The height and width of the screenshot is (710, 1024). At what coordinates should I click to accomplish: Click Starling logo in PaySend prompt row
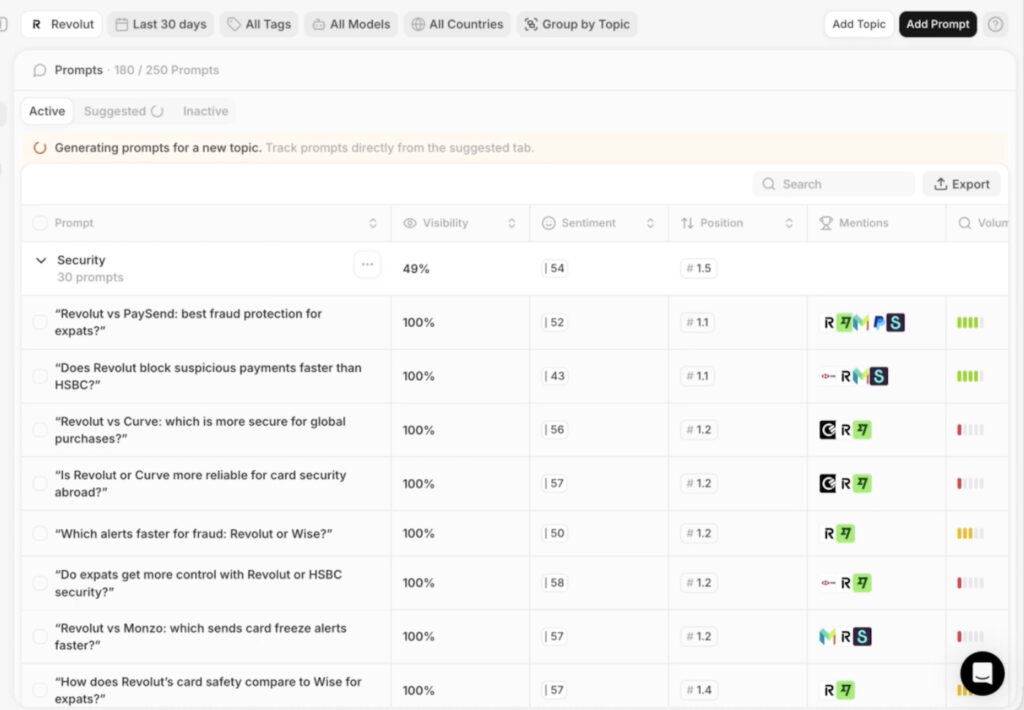coord(895,323)
